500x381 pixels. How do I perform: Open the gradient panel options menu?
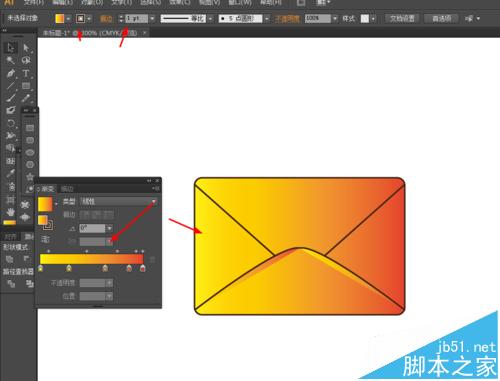coord(156,189)
